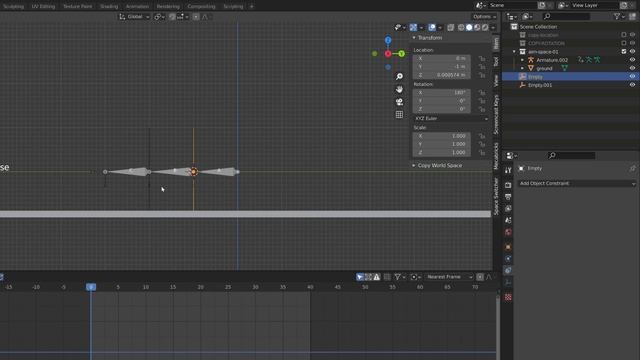Toggle camera view with the camera icon

[x=399, y=102]
